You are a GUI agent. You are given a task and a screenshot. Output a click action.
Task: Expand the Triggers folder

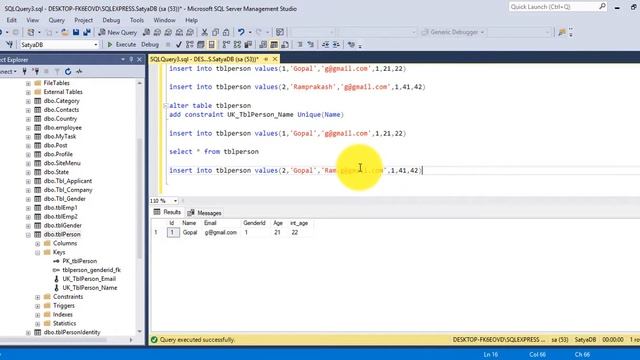point(38,306)
